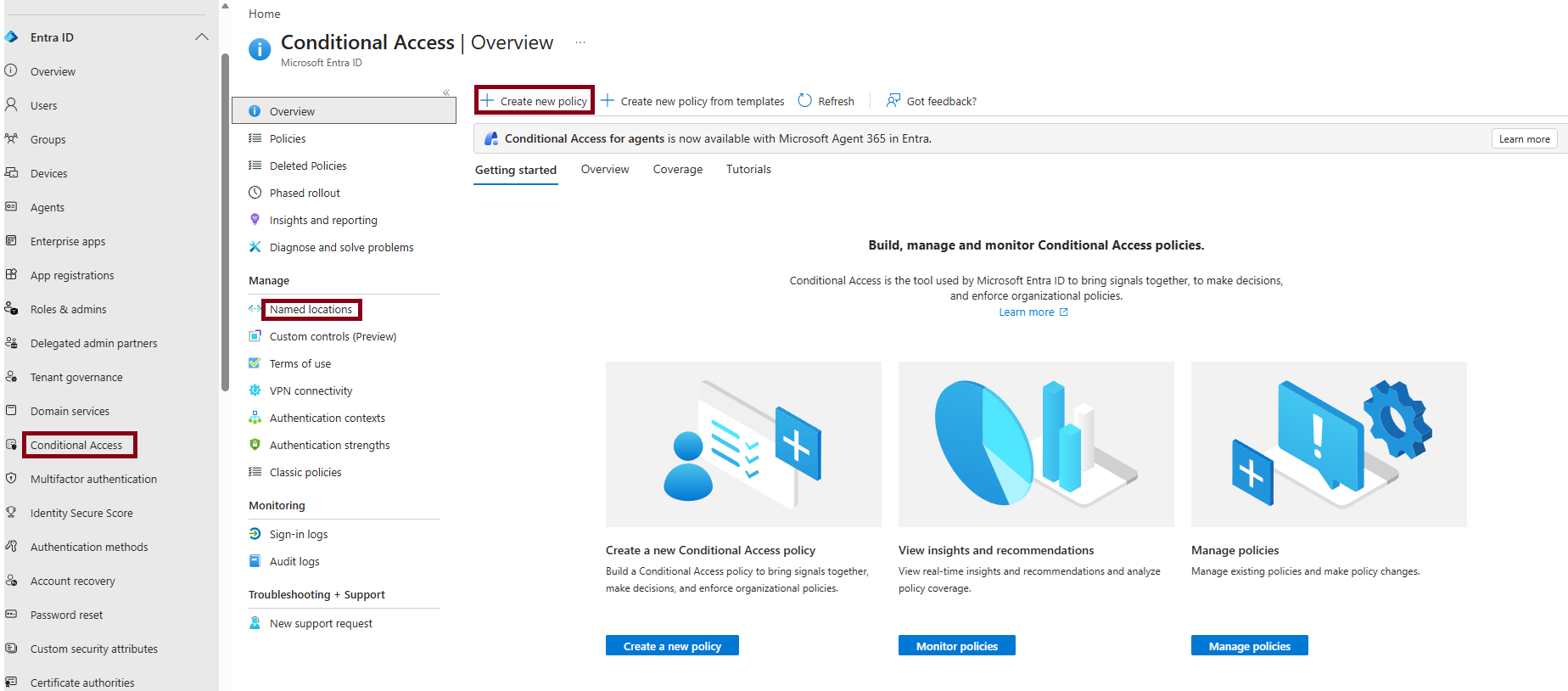Click the Users person icon

click(x=11, y=105)
